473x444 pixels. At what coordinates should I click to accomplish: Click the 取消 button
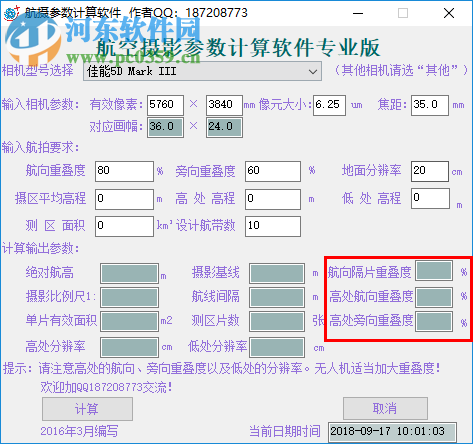point(385,408)
